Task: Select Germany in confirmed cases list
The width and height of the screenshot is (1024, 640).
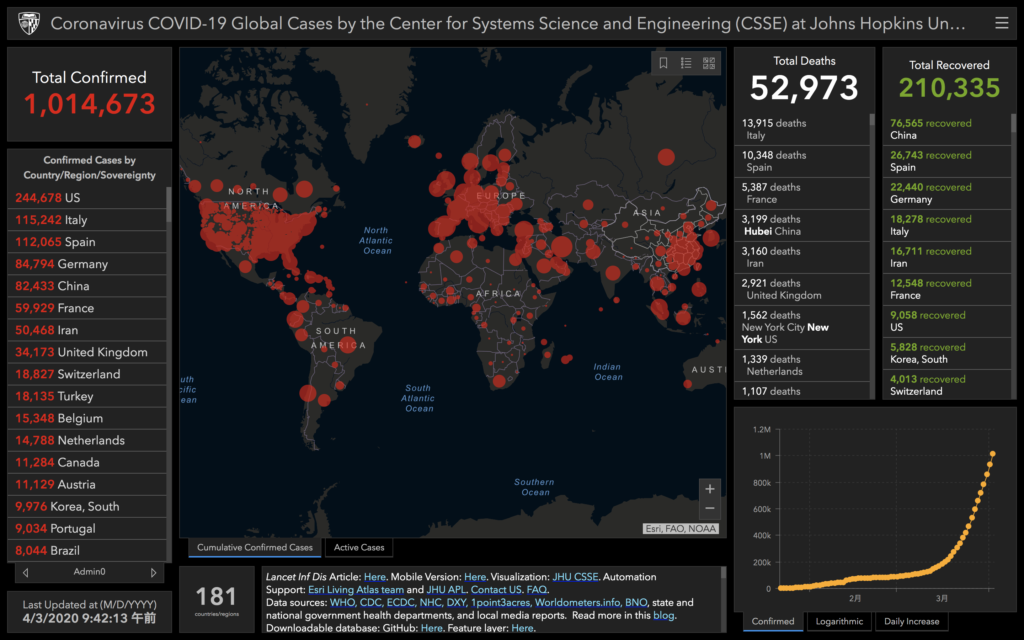Action: coord(87,264)
